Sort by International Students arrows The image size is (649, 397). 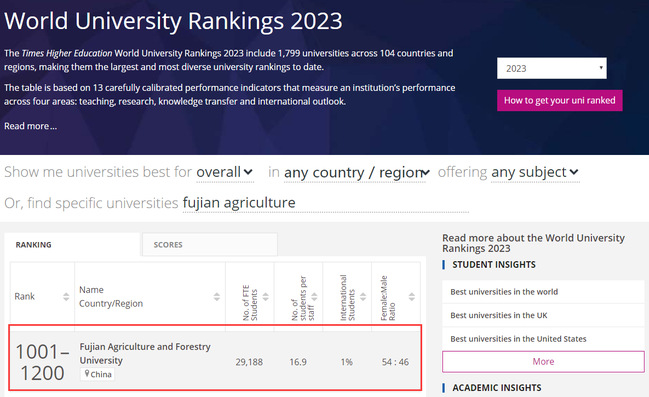(363, 296)
